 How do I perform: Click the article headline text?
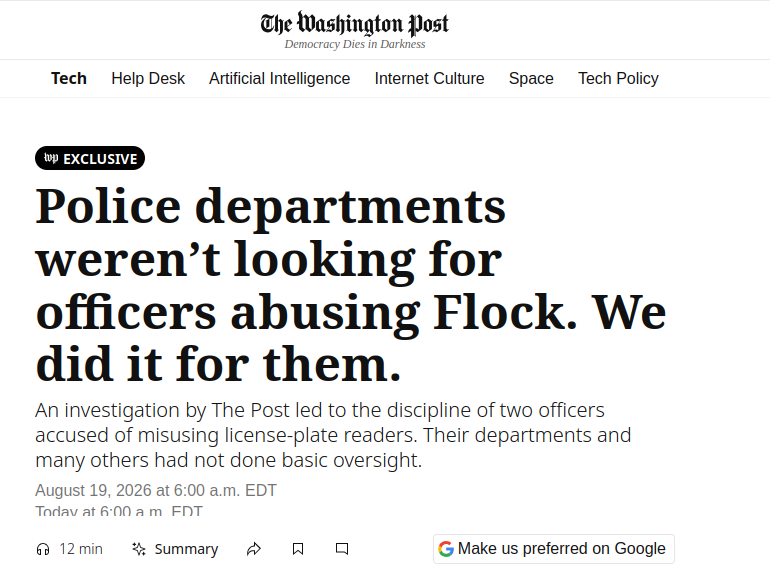(x=351, y=285)
